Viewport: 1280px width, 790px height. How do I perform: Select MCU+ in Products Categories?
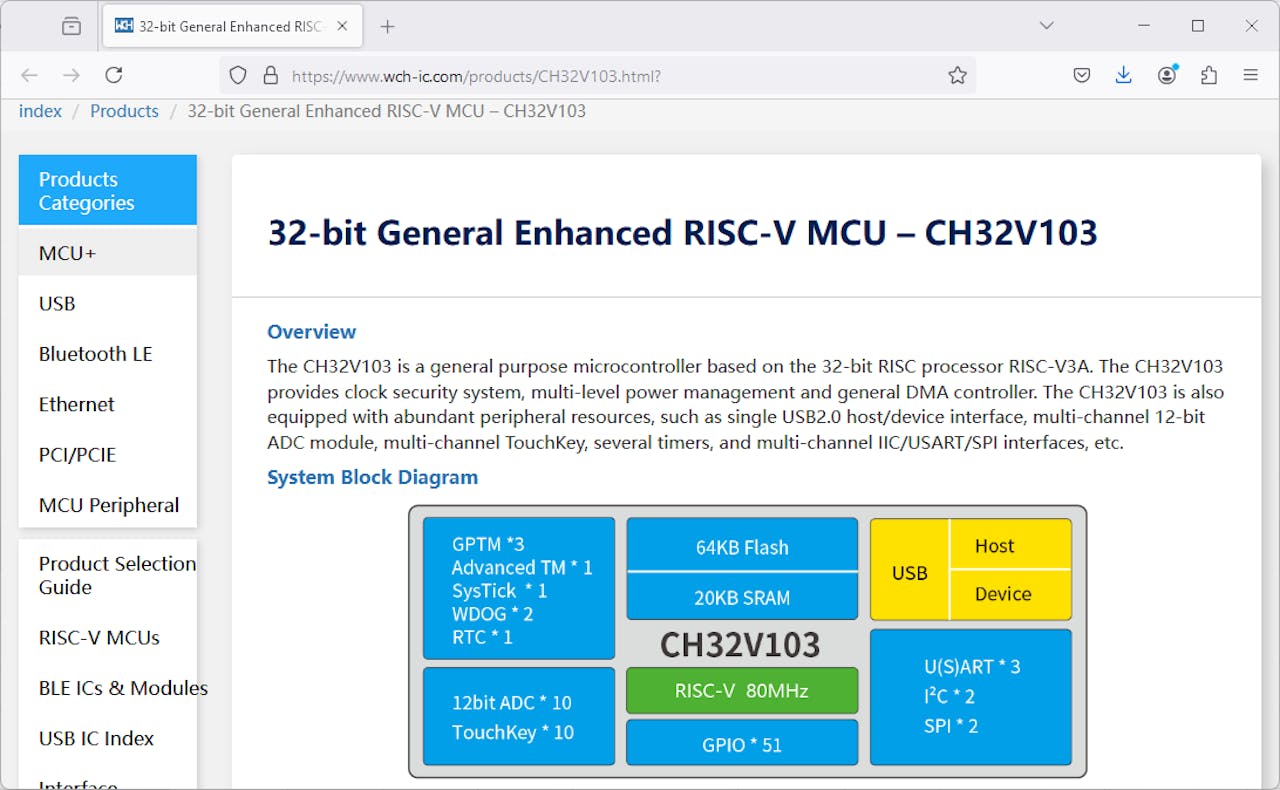tap(108, 253)
